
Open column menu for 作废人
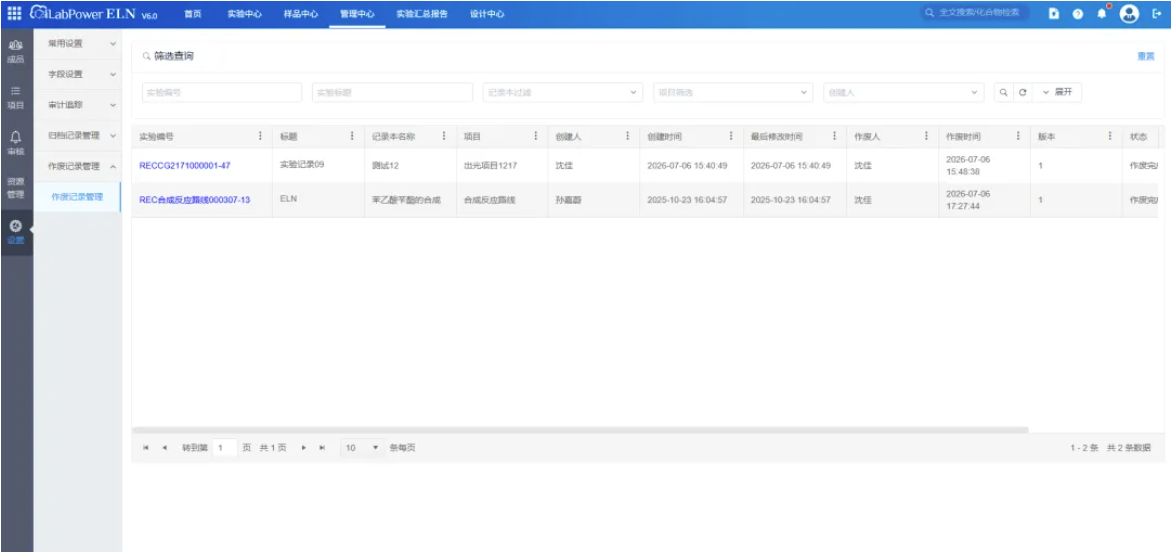(926, 136)
